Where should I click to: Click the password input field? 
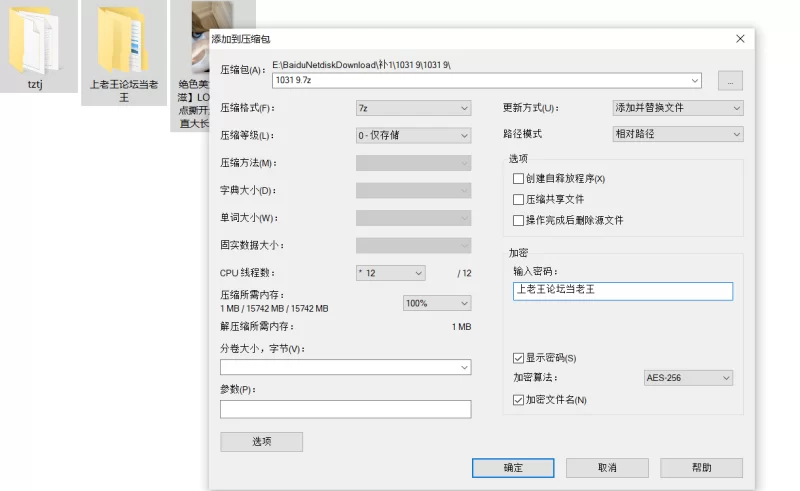point(622,291)
